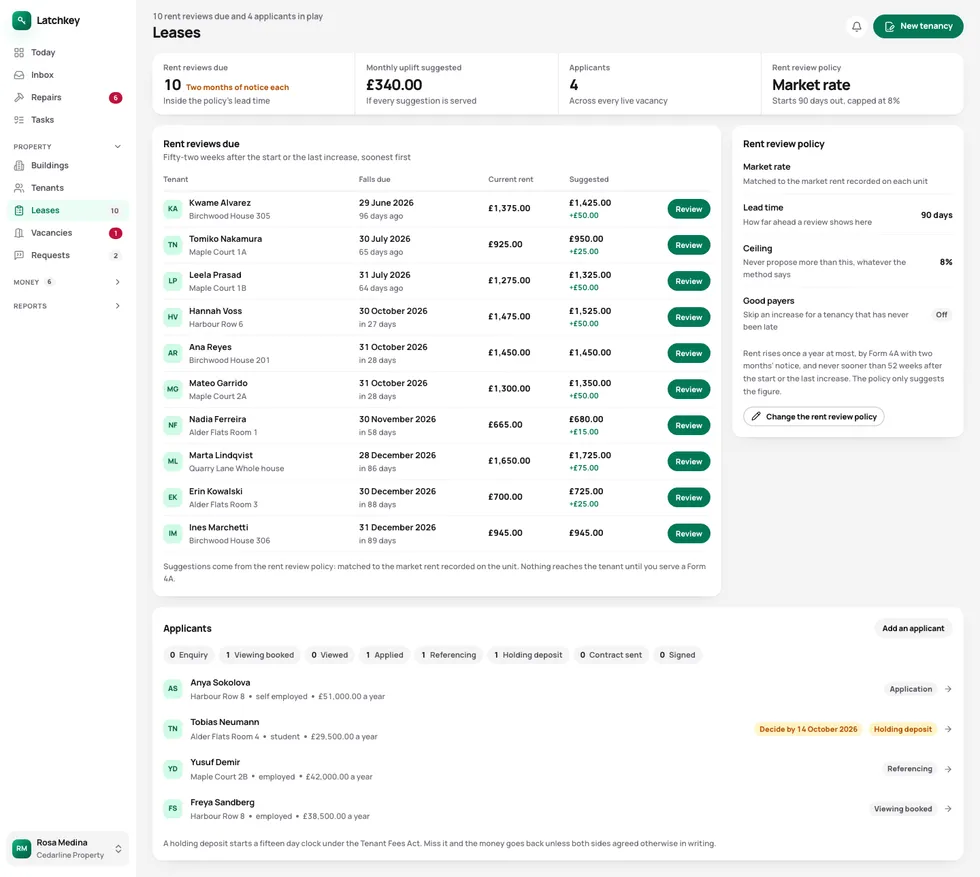Open Freya Sandberg's arrow icon
This screenshot has width=980, height=877.
click(948, 809)
